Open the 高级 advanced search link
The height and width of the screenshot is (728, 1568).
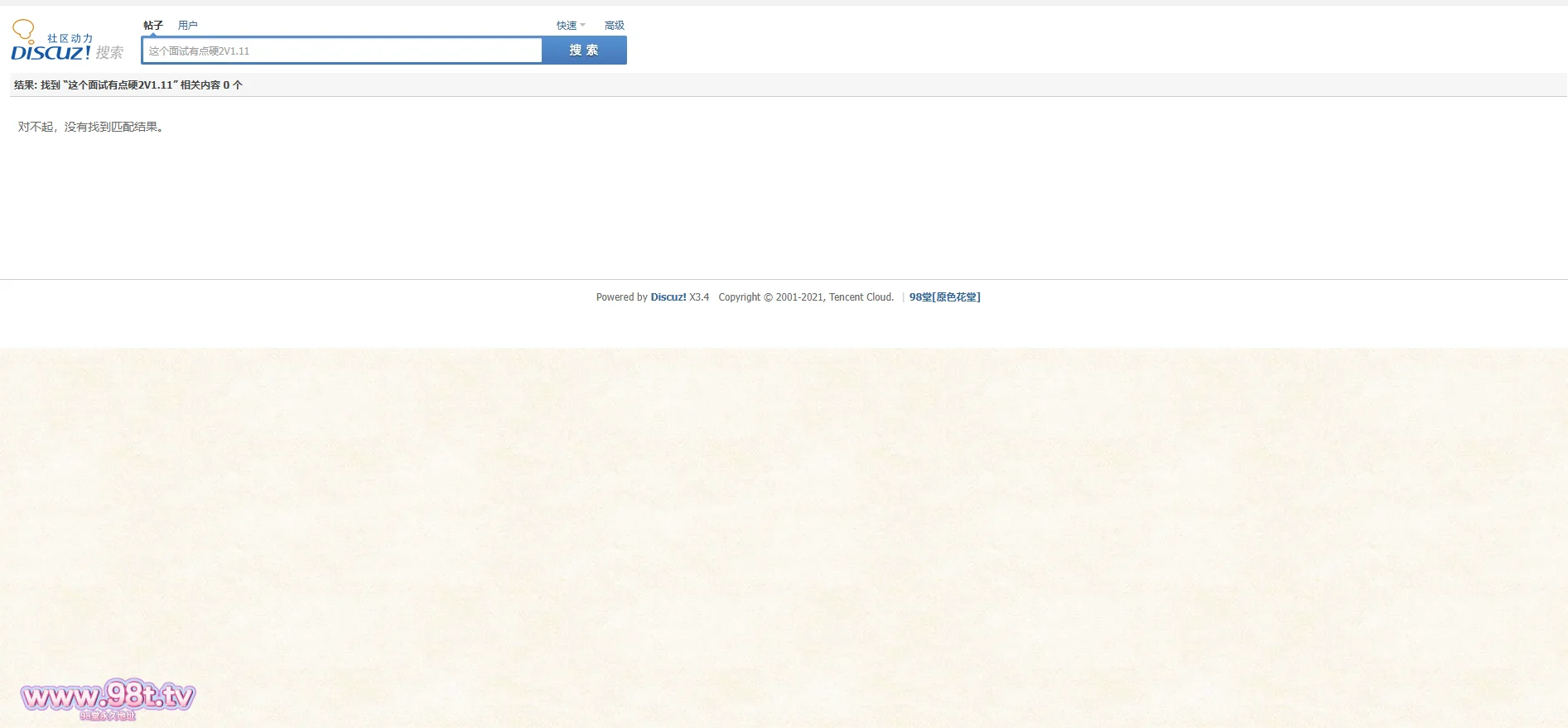tap(615, 26)
